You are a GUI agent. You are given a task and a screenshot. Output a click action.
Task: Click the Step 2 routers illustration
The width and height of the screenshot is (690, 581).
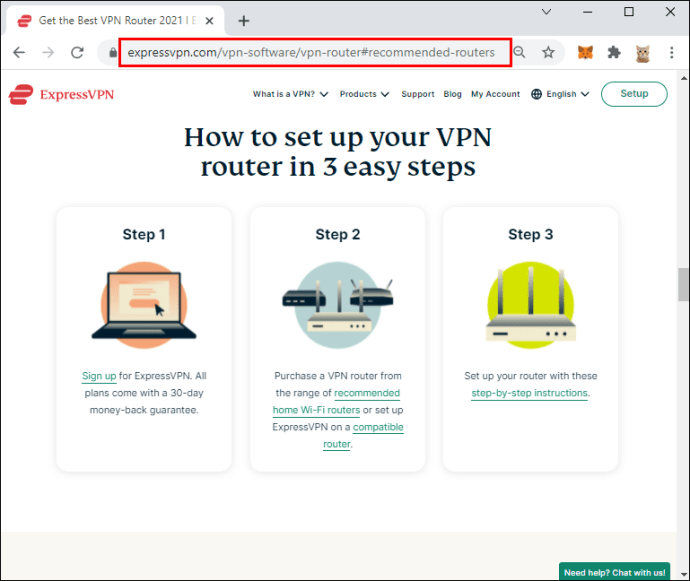tap(338, 305)
